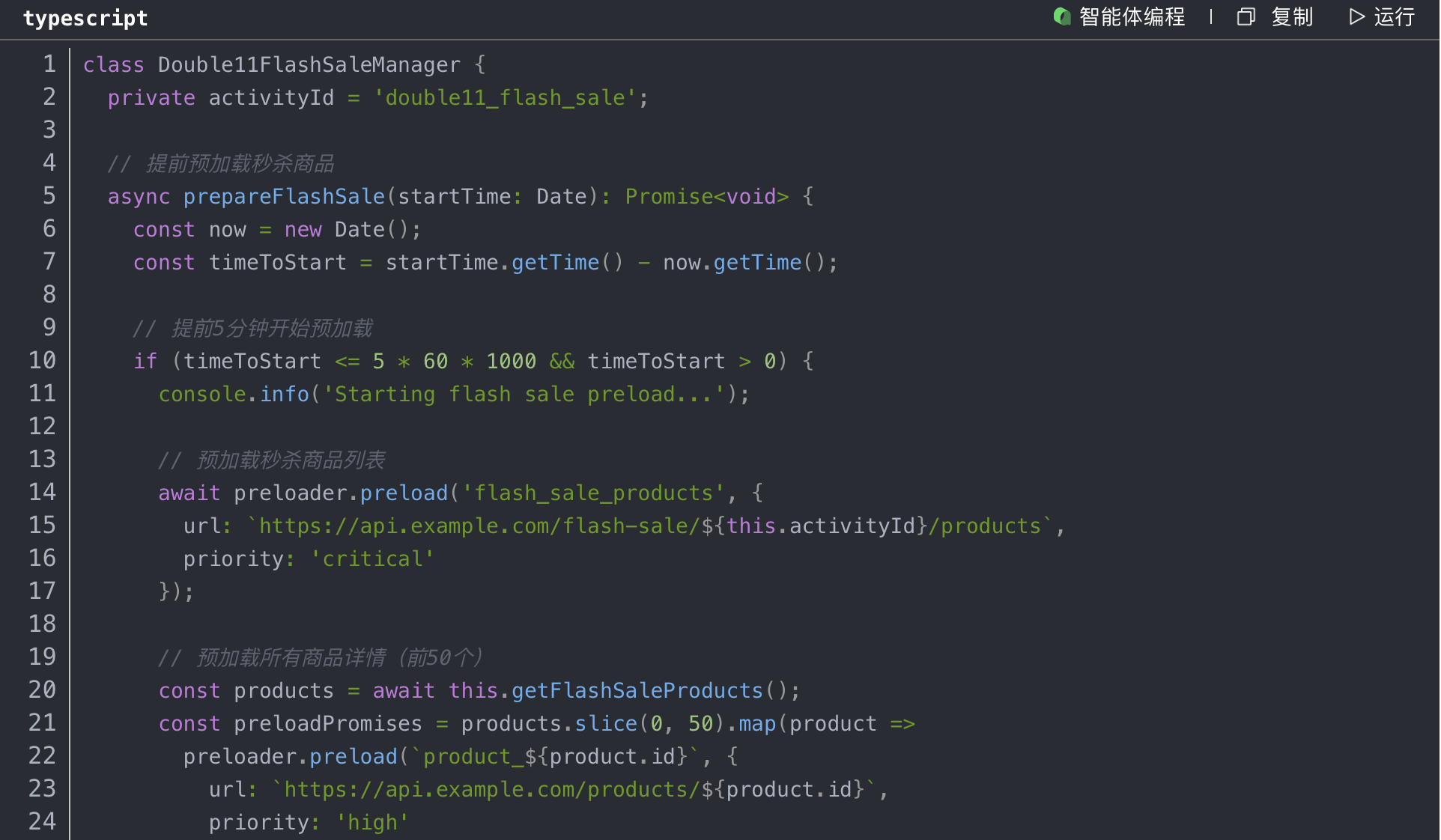Screen dimensions: 1441x840
Task: Select line number 5 in gutter
Action: (49, 196)
